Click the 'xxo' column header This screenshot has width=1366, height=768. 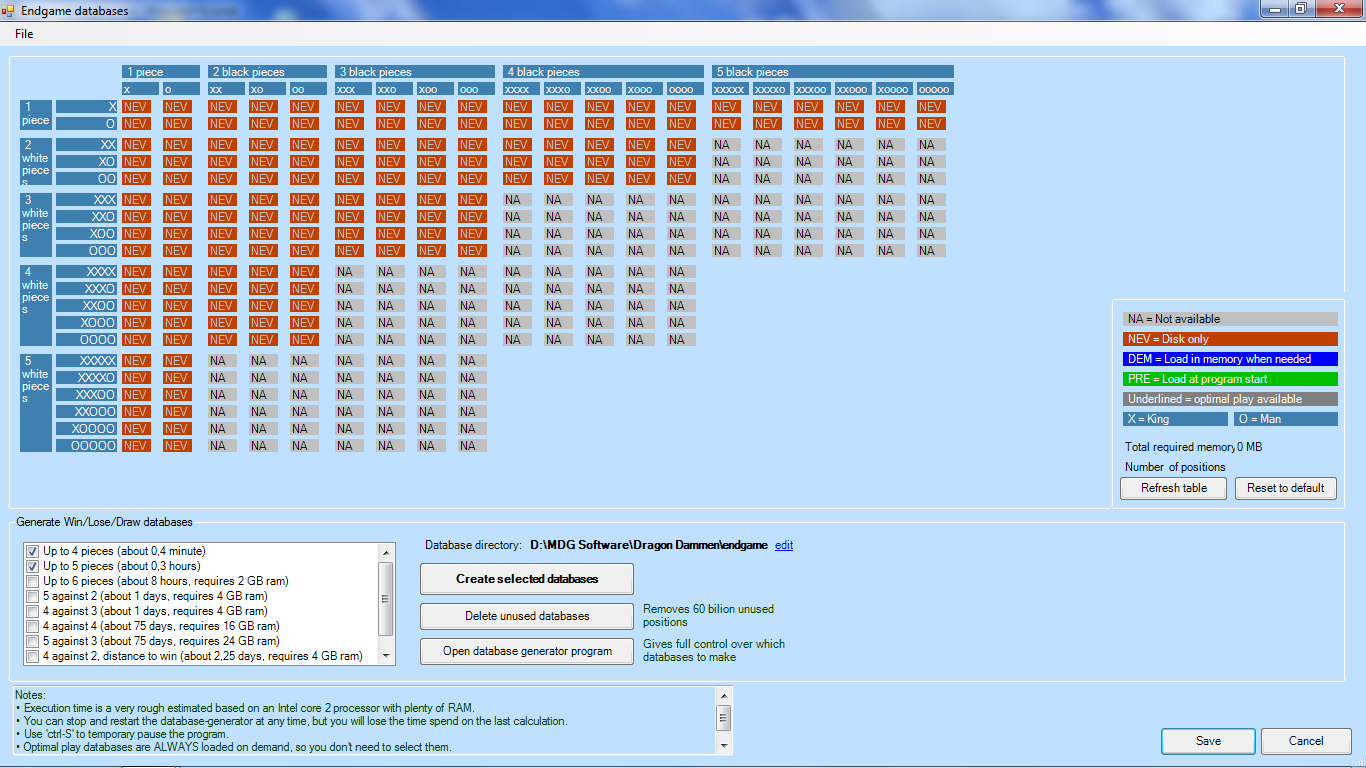coord(394,89)
